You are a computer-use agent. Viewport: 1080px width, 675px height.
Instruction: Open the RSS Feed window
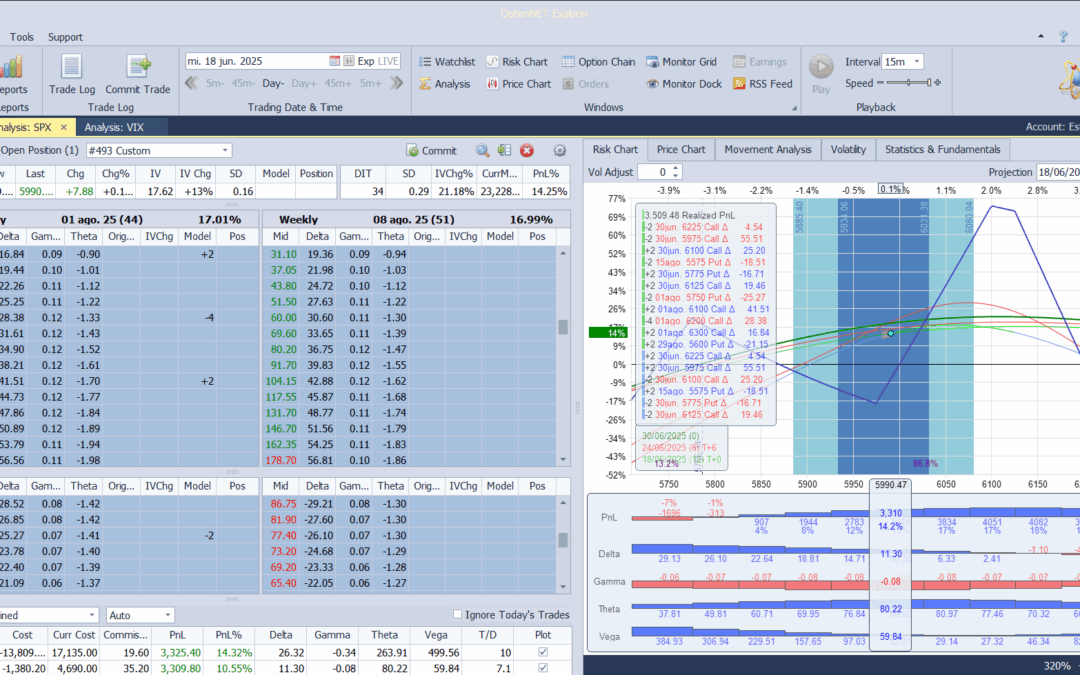tap(762, 83)
